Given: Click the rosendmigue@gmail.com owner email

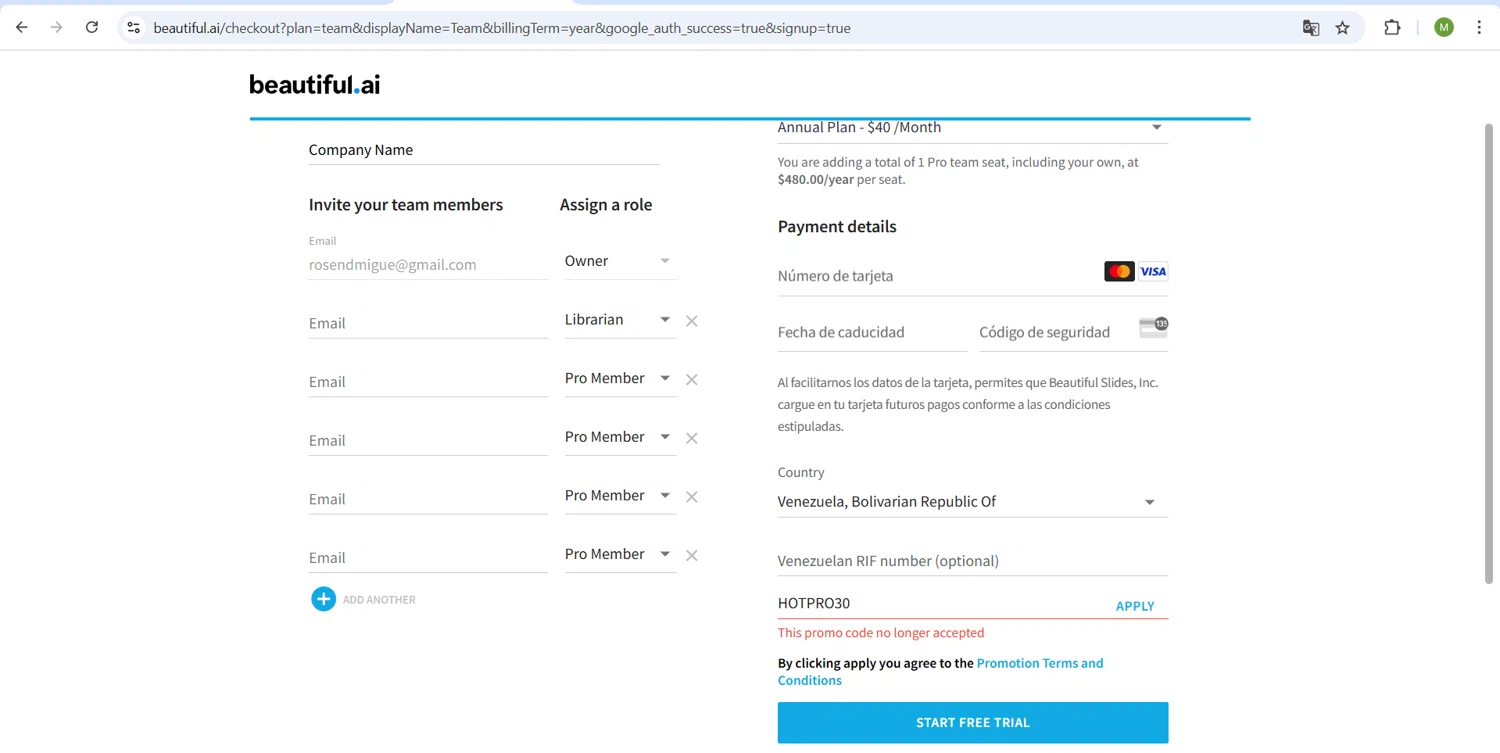Looking at the screenshot, I should pos(393,265).
